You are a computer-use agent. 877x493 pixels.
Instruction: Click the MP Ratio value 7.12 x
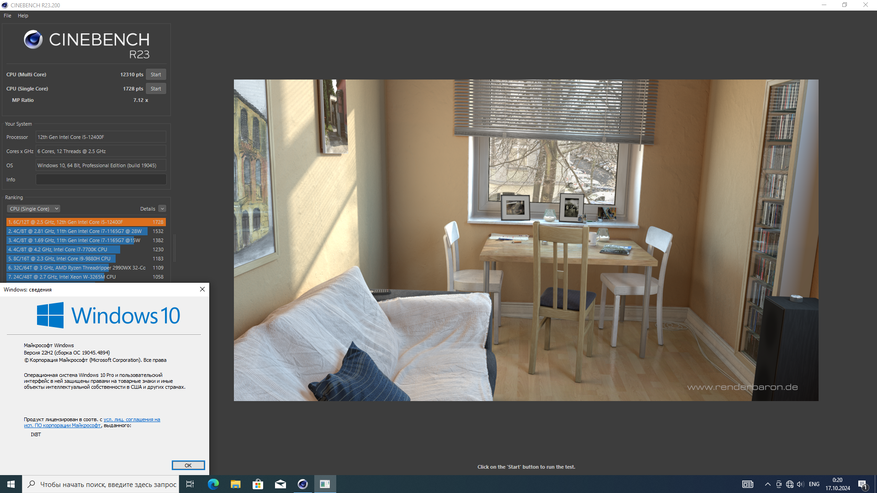[140, 100]
